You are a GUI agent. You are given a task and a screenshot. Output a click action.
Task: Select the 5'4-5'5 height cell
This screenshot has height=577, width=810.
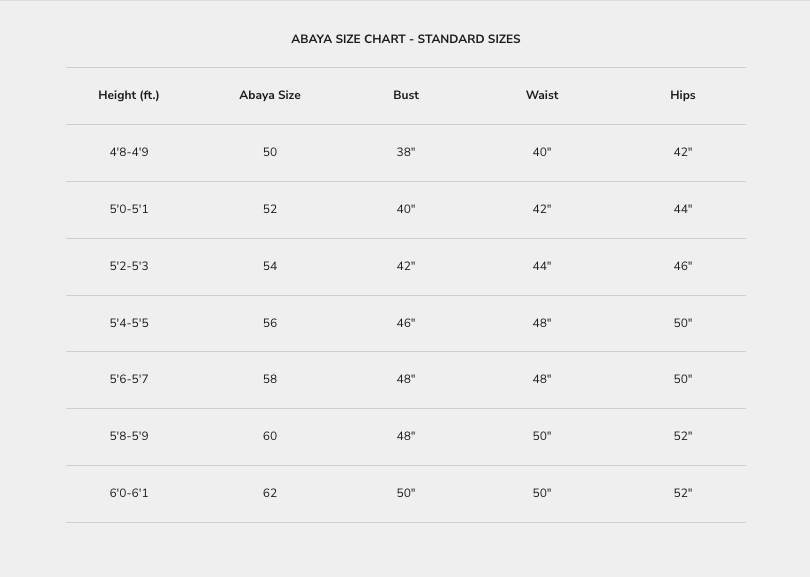[x=129, y=323]
